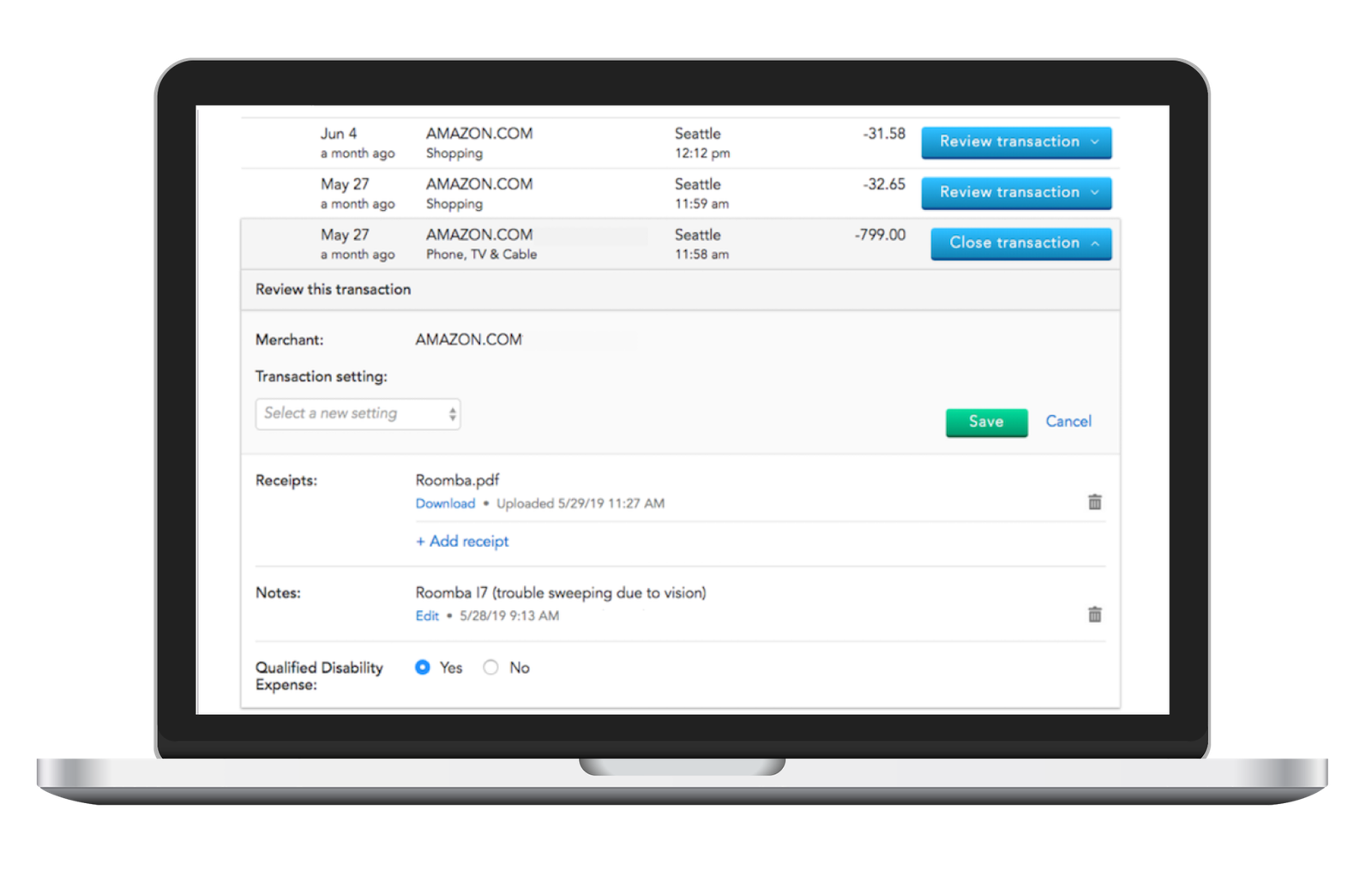
Task: Add a new receipt to this transaction
Action: click(461, 541)
